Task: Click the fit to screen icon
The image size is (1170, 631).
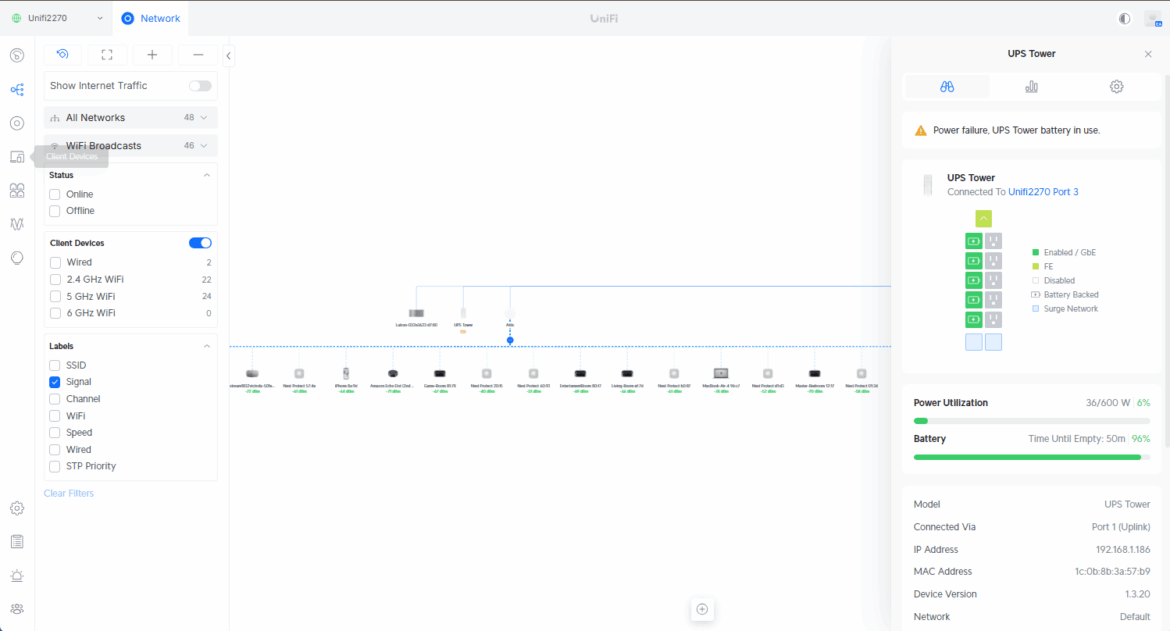Action: 107,55
